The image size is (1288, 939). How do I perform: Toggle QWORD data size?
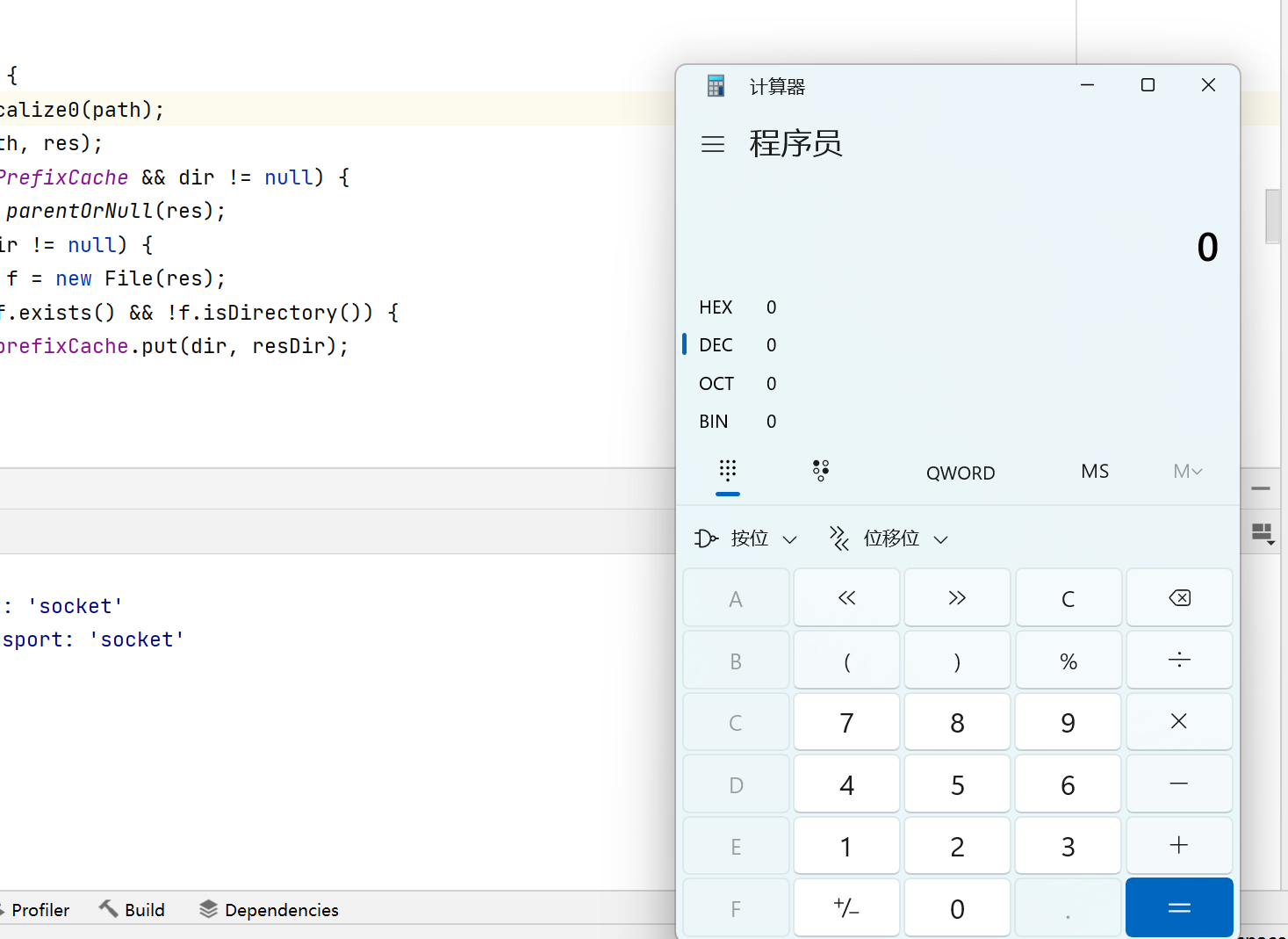[x=961, y=473]
